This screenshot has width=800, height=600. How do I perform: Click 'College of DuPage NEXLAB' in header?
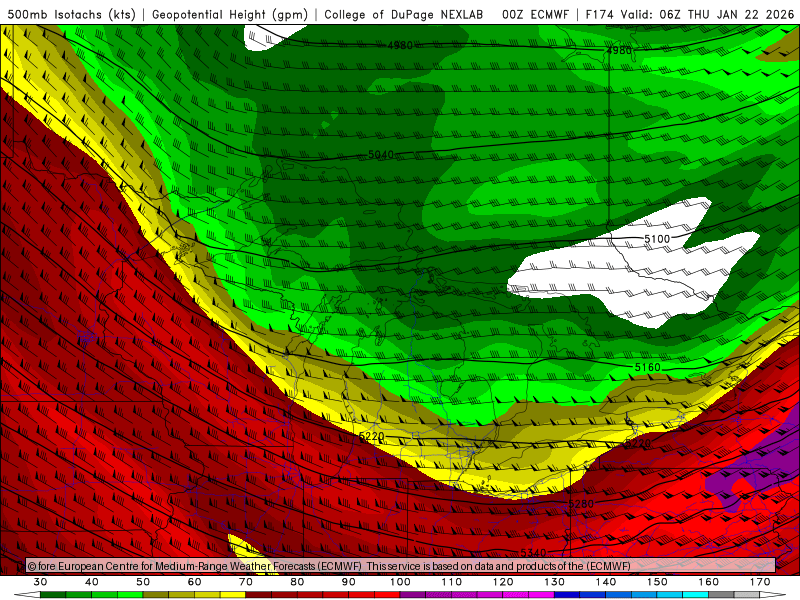404,14
